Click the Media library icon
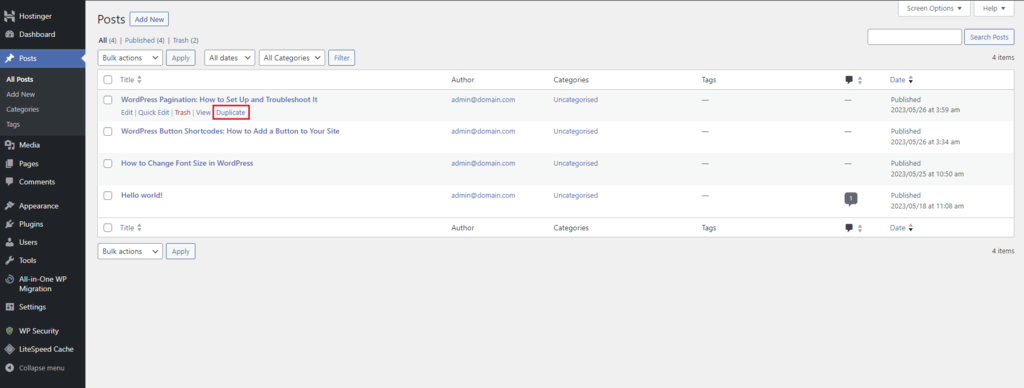 pyautogui.click(x=9, y=145)
